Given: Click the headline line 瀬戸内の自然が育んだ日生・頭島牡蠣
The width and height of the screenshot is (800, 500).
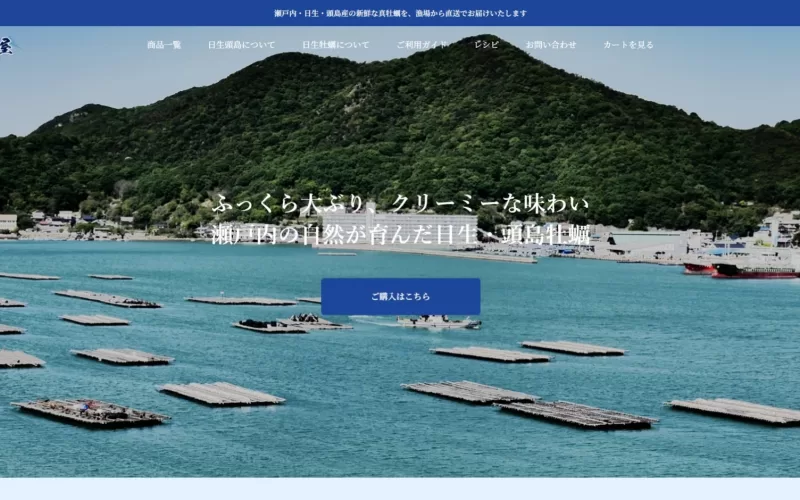Looking at the screenshot, I should [x=400, y=235].
